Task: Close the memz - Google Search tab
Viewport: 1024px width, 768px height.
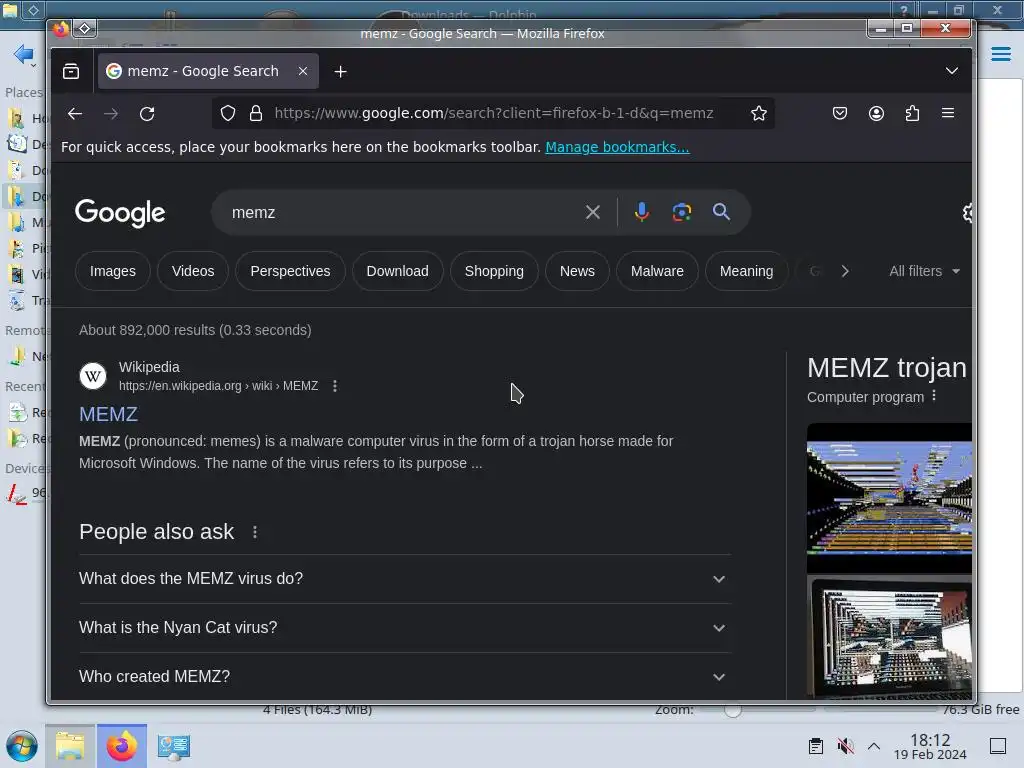Action: click(303, 71)
